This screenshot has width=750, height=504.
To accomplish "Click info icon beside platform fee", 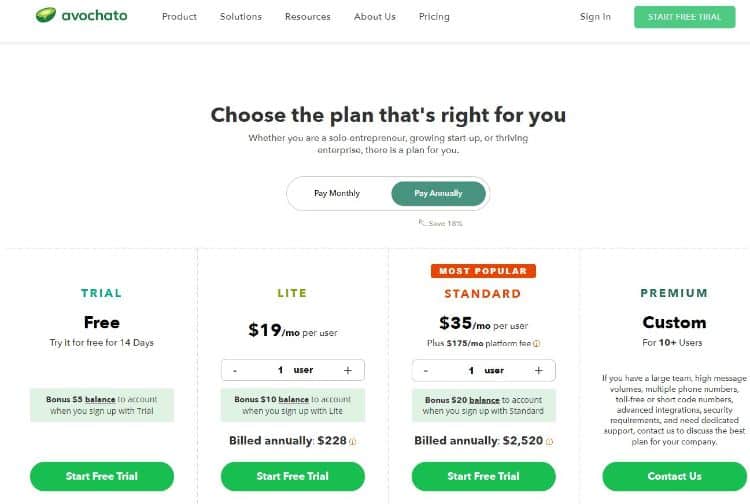I will (537, 343).
